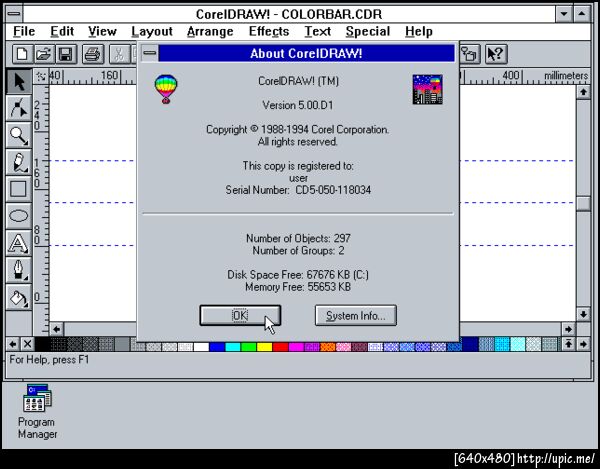Click the context help arrow-question icon
The height and width of the screenshot is (469, 600).
[x=496, y=54]
